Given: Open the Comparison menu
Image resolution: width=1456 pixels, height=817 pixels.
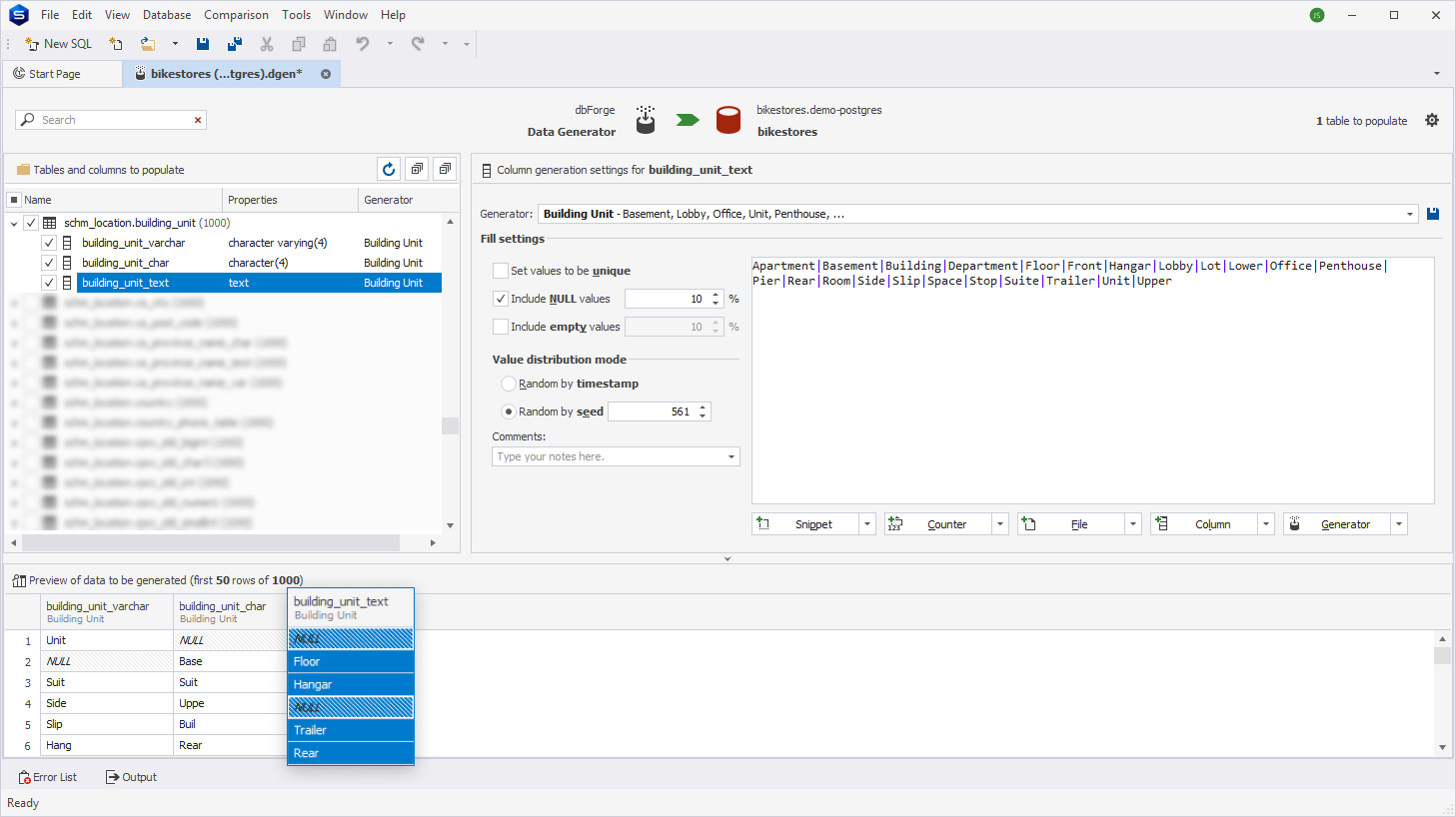Looking at the screenshot, I should click(236, 15).
